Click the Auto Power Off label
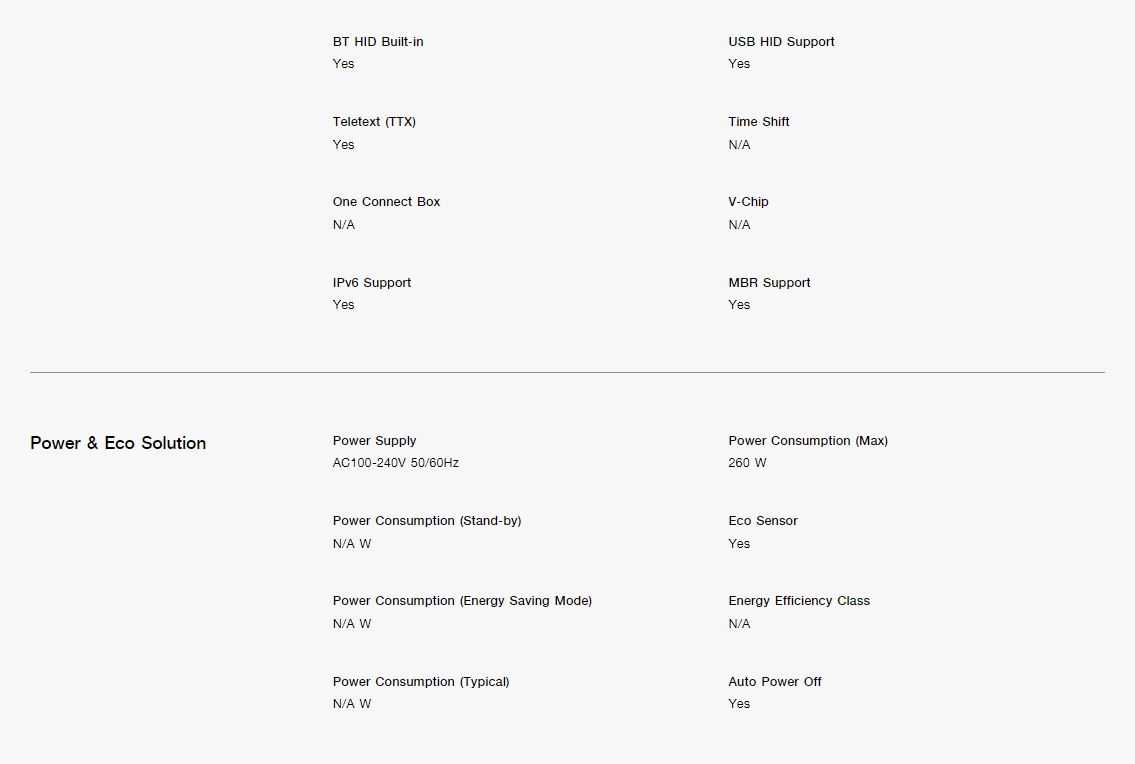Image resolution: width=1135 pixels, height=764 pixels. 775,681
